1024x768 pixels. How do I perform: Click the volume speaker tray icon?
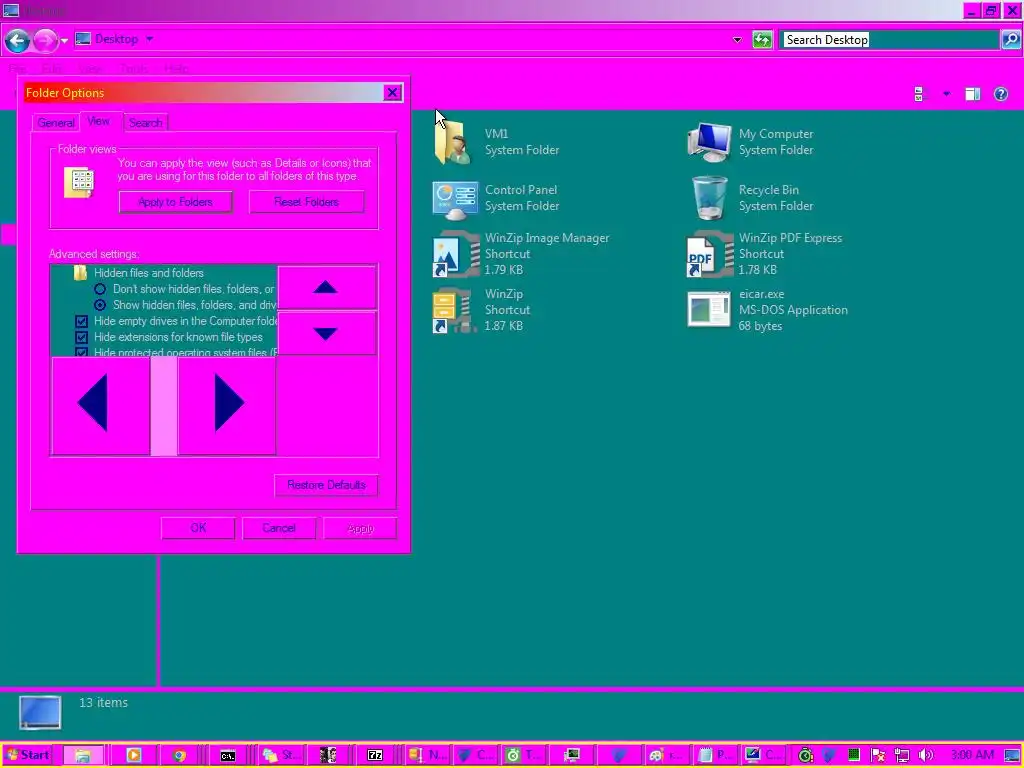pos(925,756)
